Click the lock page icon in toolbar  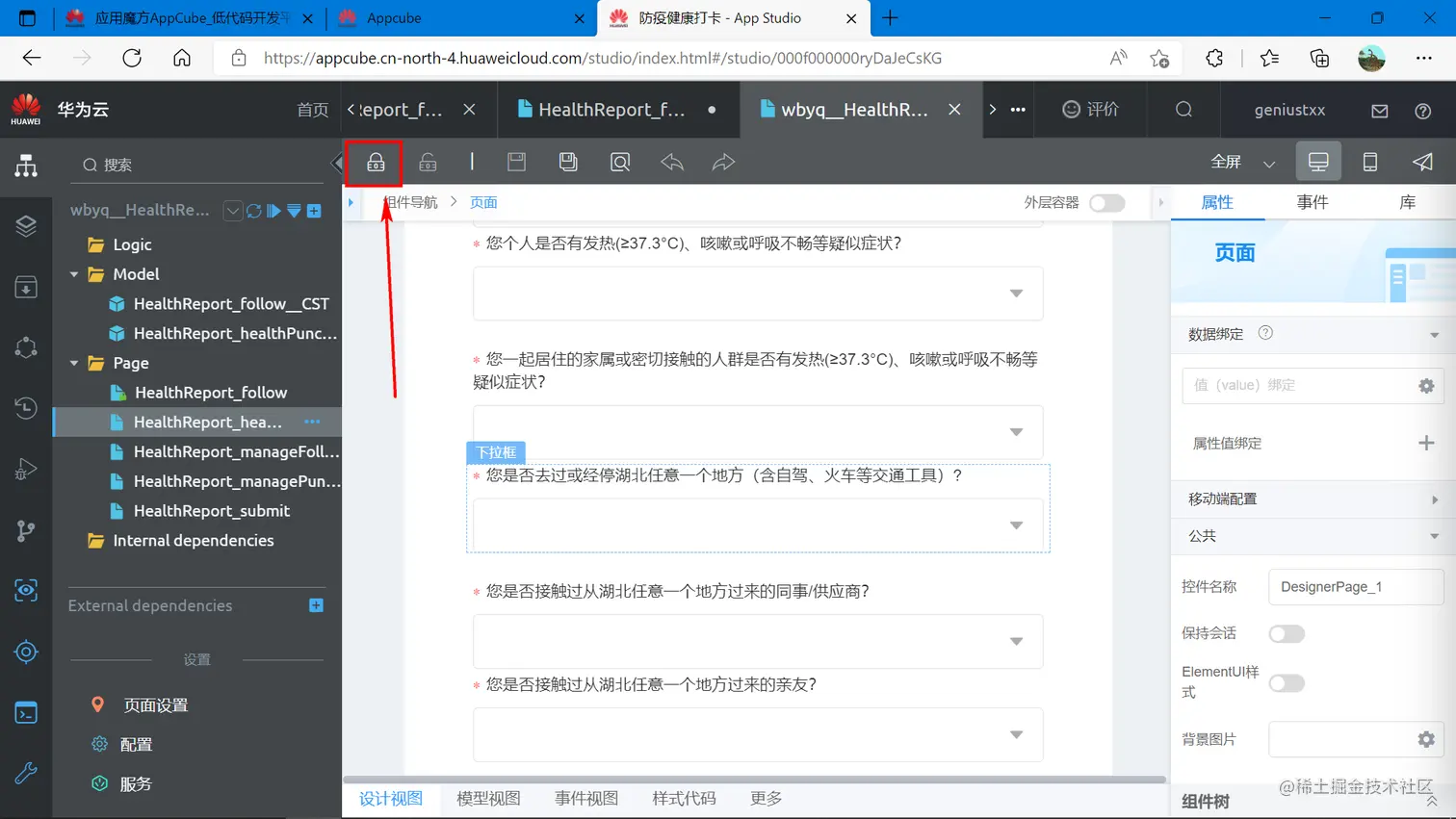pyautogui.click(x=376, y=163)
